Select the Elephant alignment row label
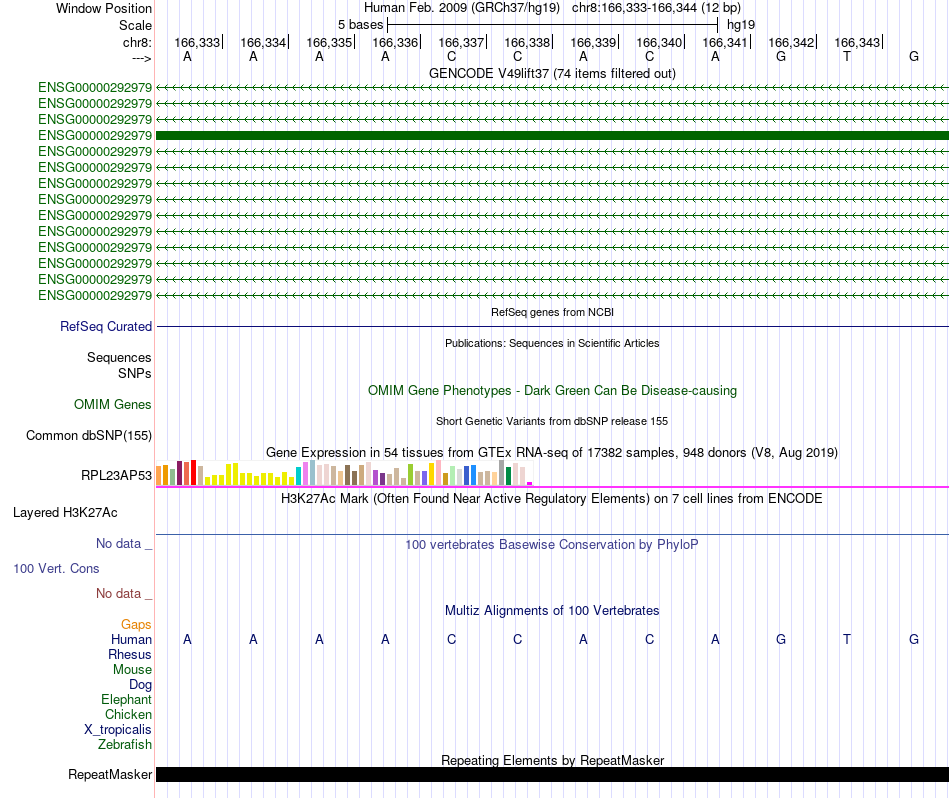Viewport: 950px width, 798px height. click(x=126, y=699)
